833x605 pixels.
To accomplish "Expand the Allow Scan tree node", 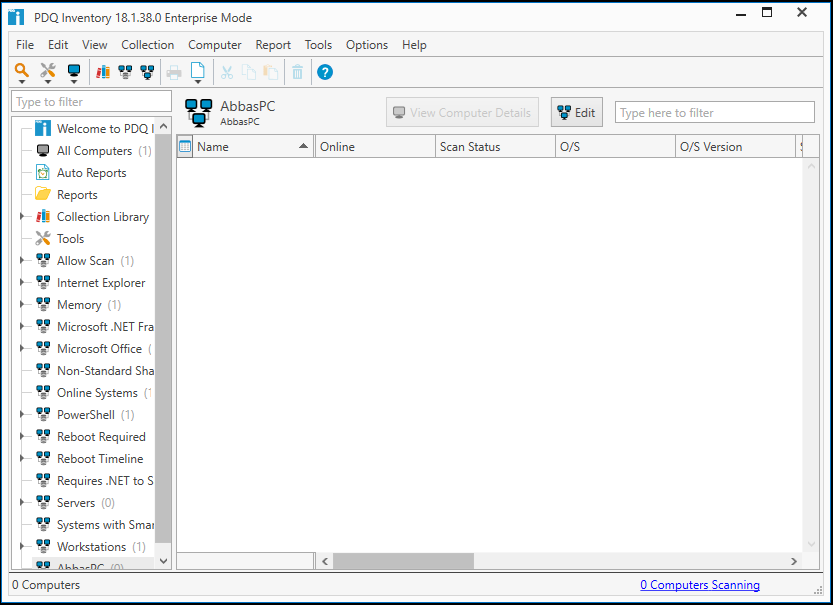I will pos(22,260).
